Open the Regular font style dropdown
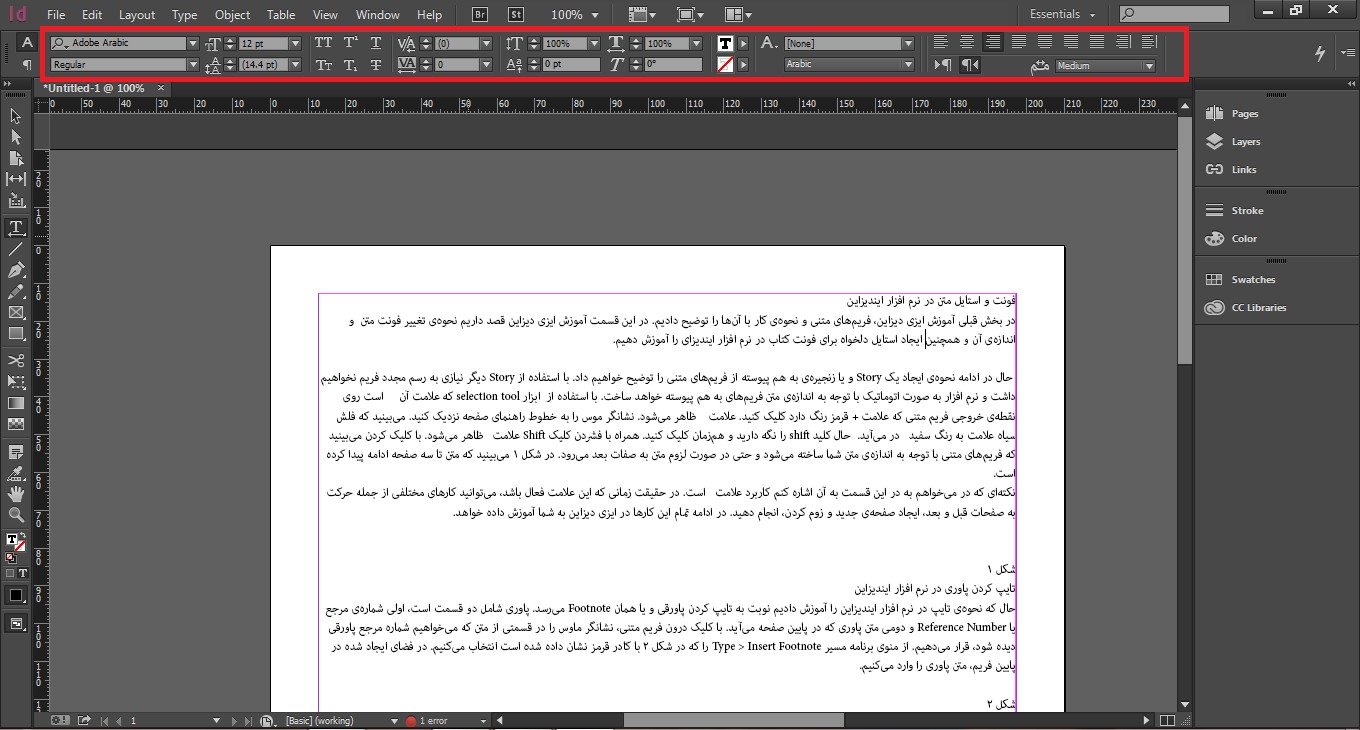 [192, 65]
